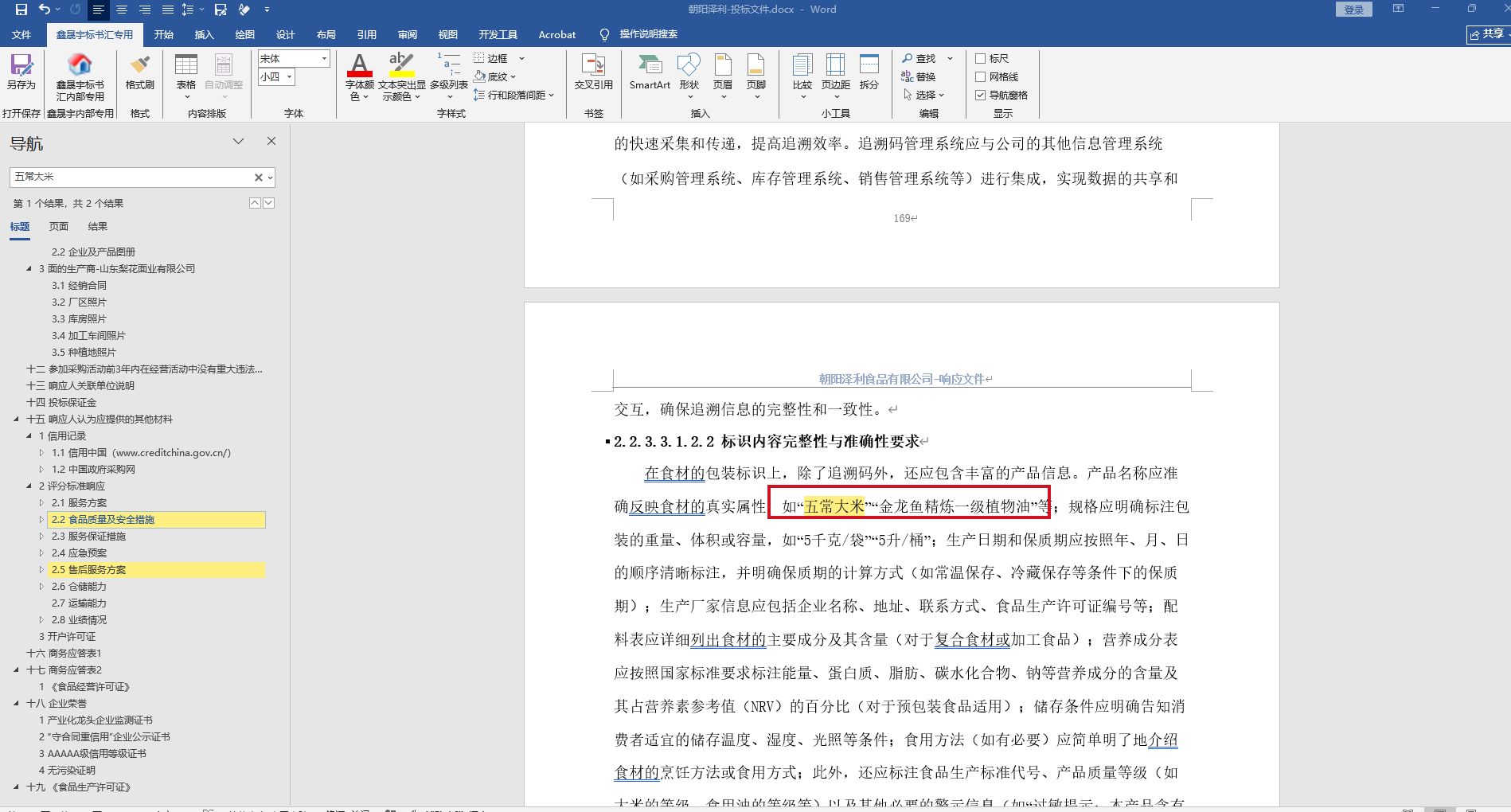The image size is (1511, 812).
Task: Open the 引用 (References) ribbon tab
Action: tap(366, 35)
